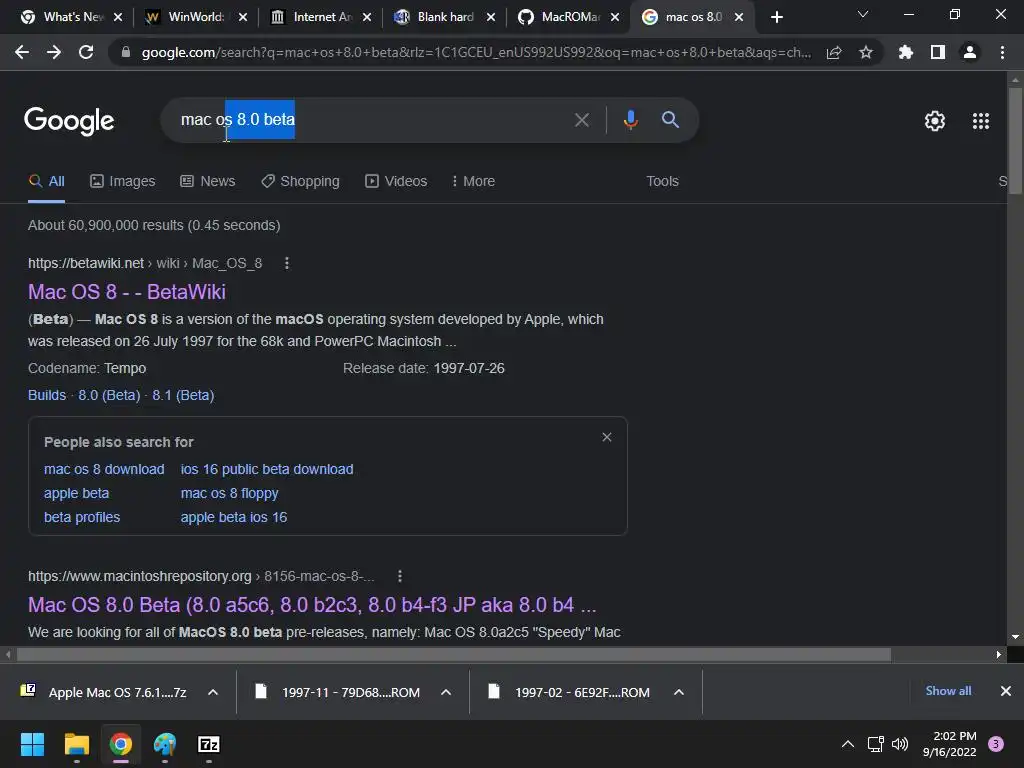Open the Google apps grid
1024x768 pixels.
(x=981, y=121)
